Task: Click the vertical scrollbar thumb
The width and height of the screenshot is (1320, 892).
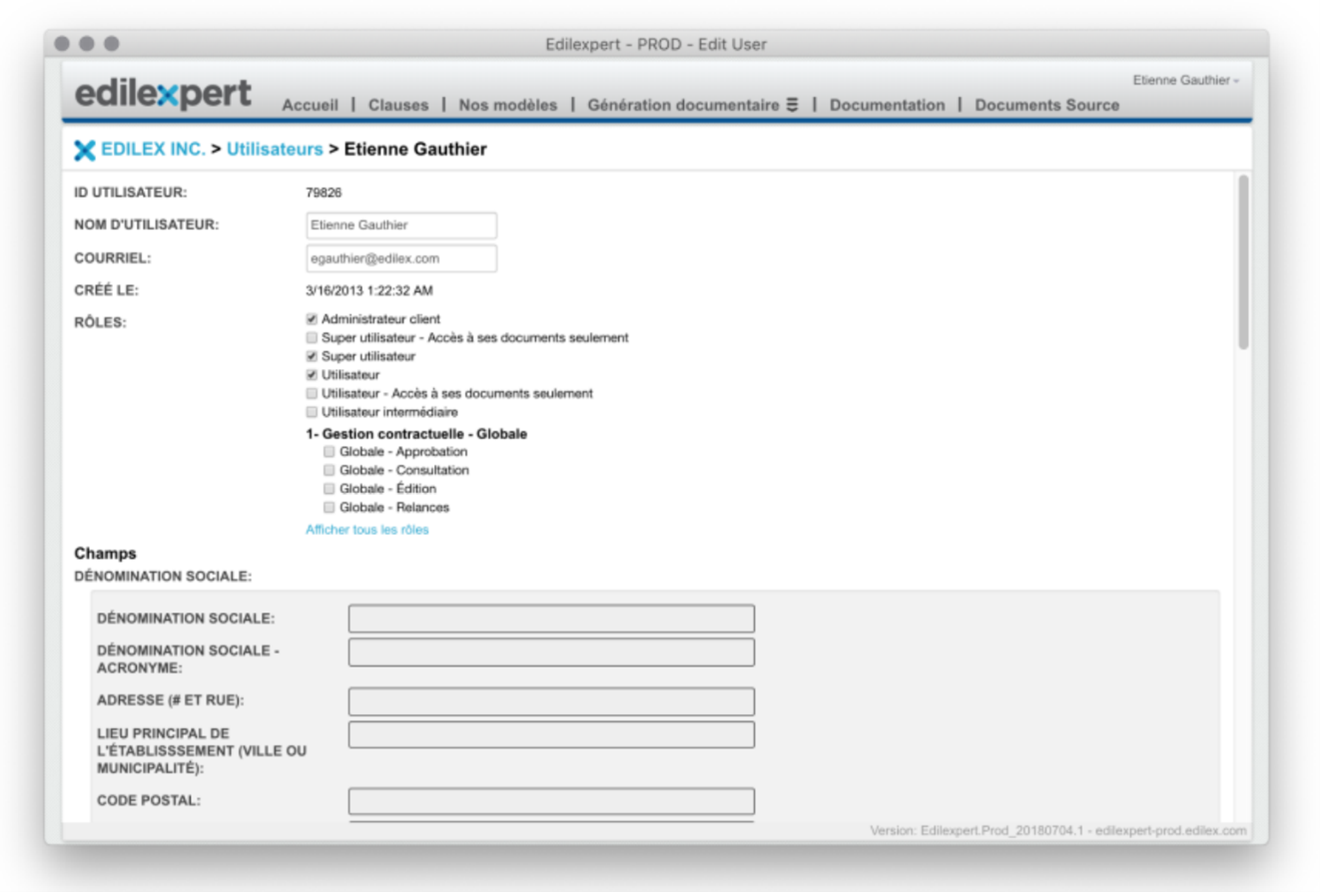Action: (1243, 262)
